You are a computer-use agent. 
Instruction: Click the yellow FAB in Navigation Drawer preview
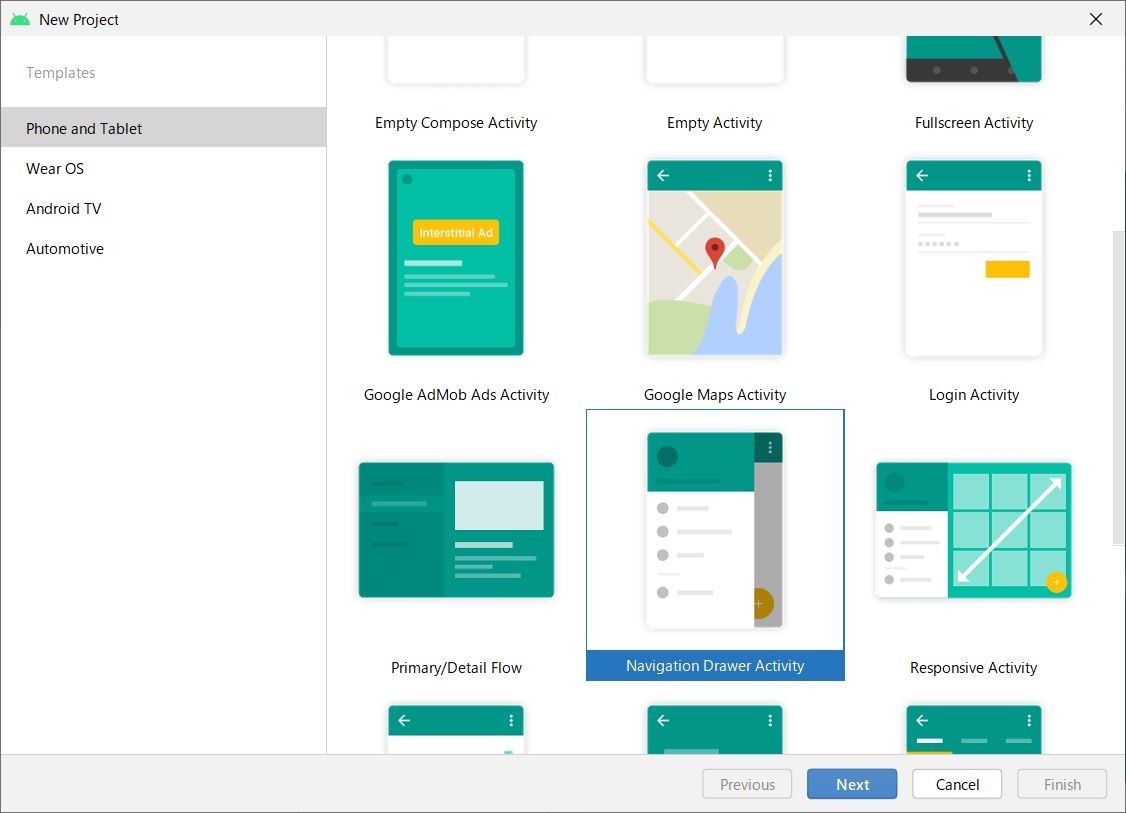pos(763,603)
